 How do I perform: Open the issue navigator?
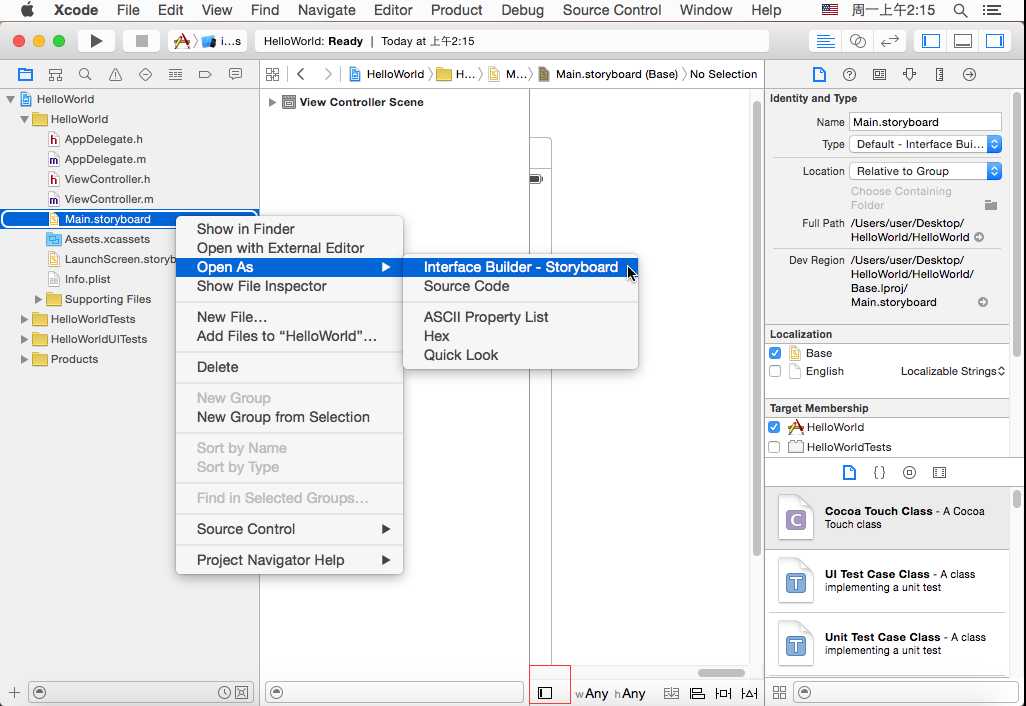115,74
